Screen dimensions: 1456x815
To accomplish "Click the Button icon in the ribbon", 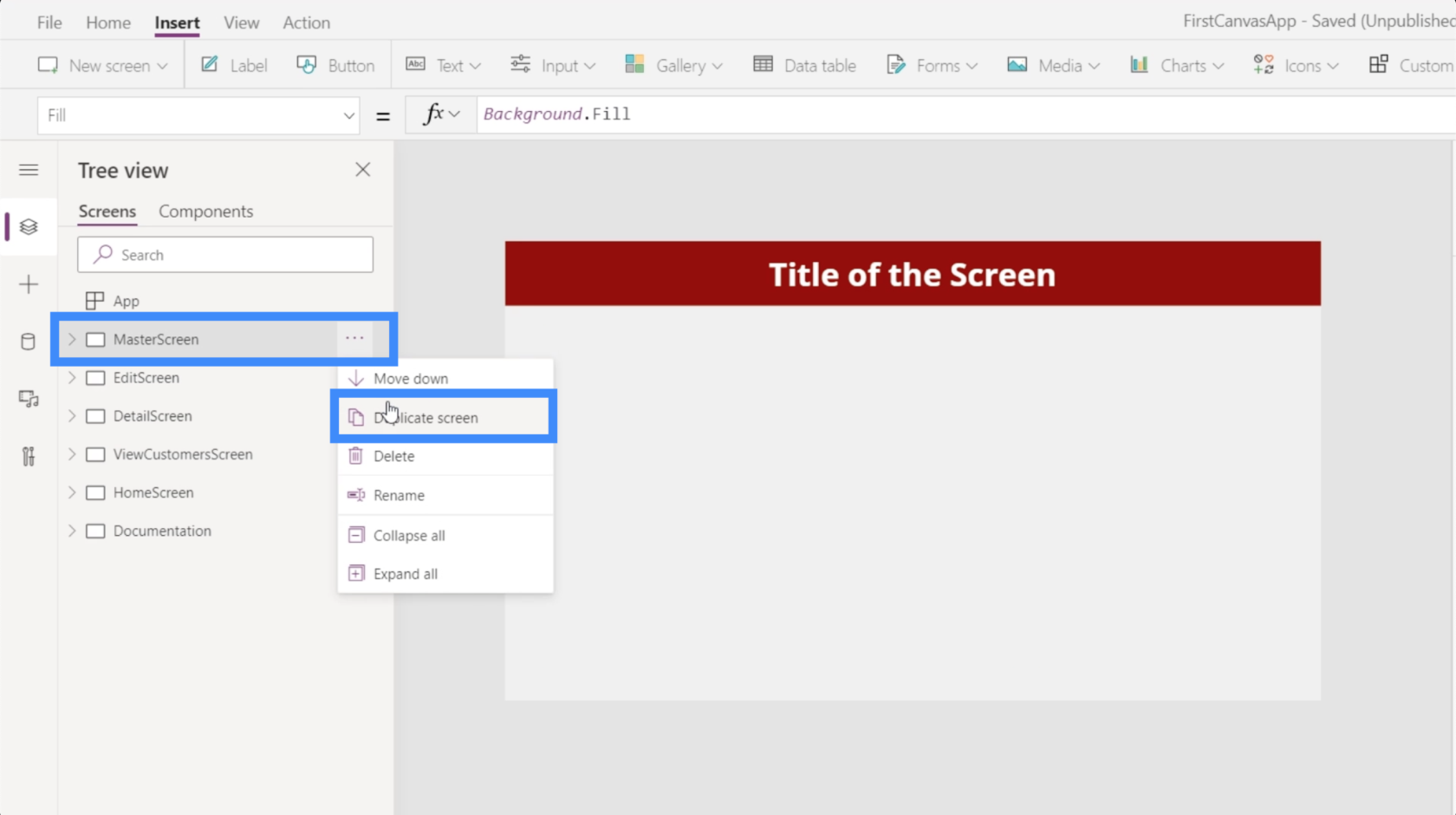I will 307,65.
